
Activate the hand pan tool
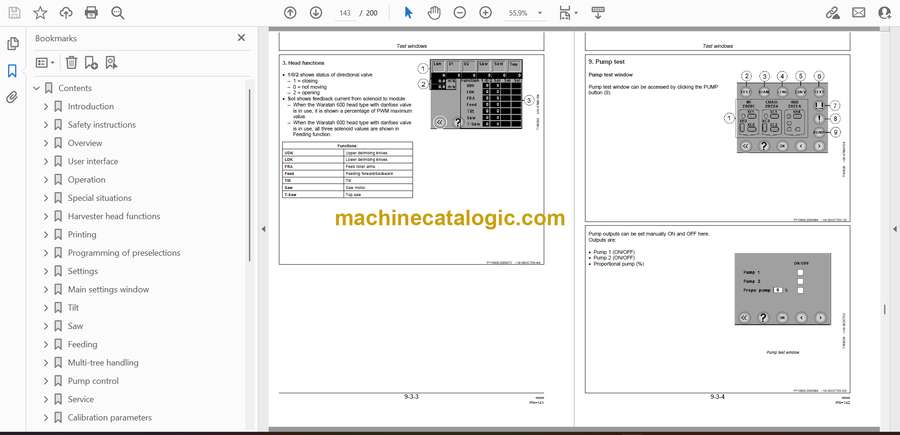435,13
